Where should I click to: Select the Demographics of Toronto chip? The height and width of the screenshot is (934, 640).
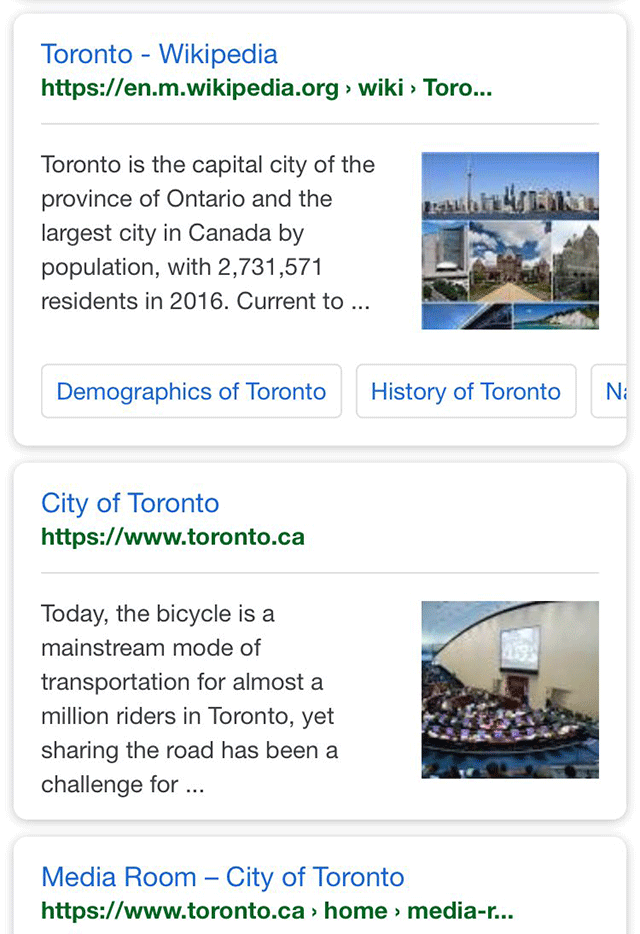tap(191, 391)
